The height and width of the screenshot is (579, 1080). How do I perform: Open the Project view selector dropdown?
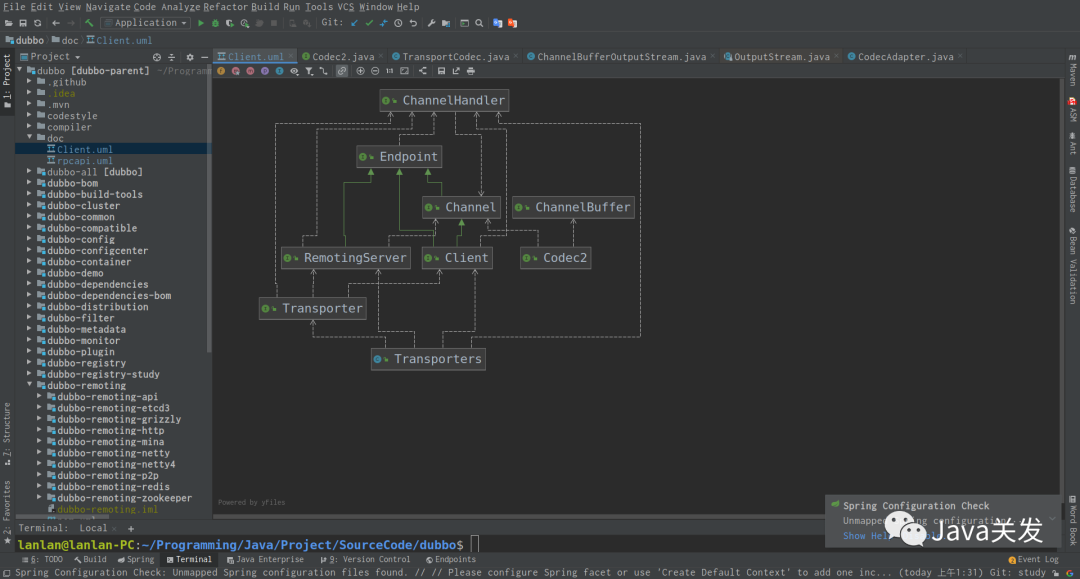[50, 56]
